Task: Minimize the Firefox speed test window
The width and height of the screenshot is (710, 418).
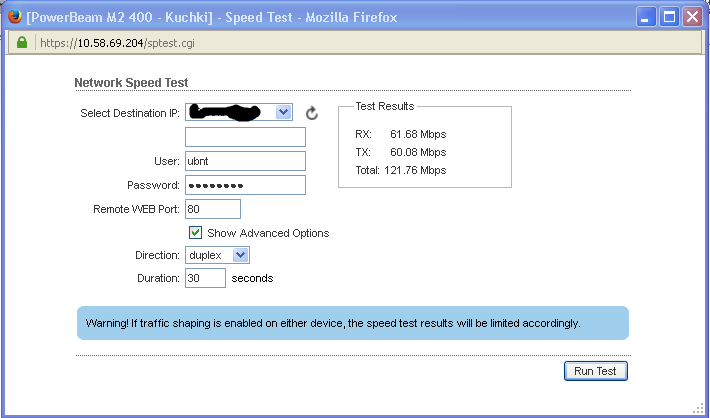Action: click(646, 17)
